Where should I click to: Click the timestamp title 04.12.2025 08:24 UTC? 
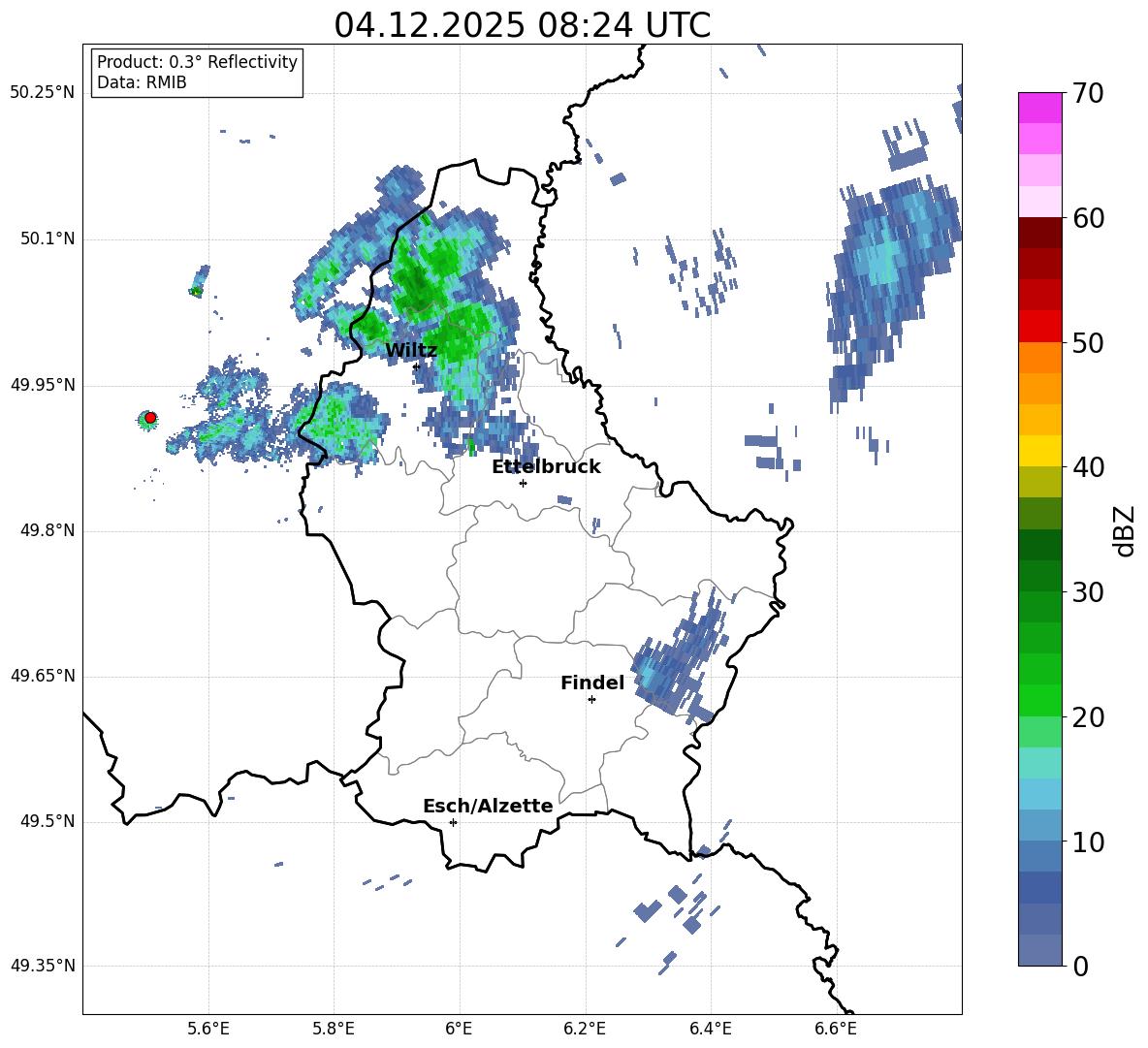(523, 25)
